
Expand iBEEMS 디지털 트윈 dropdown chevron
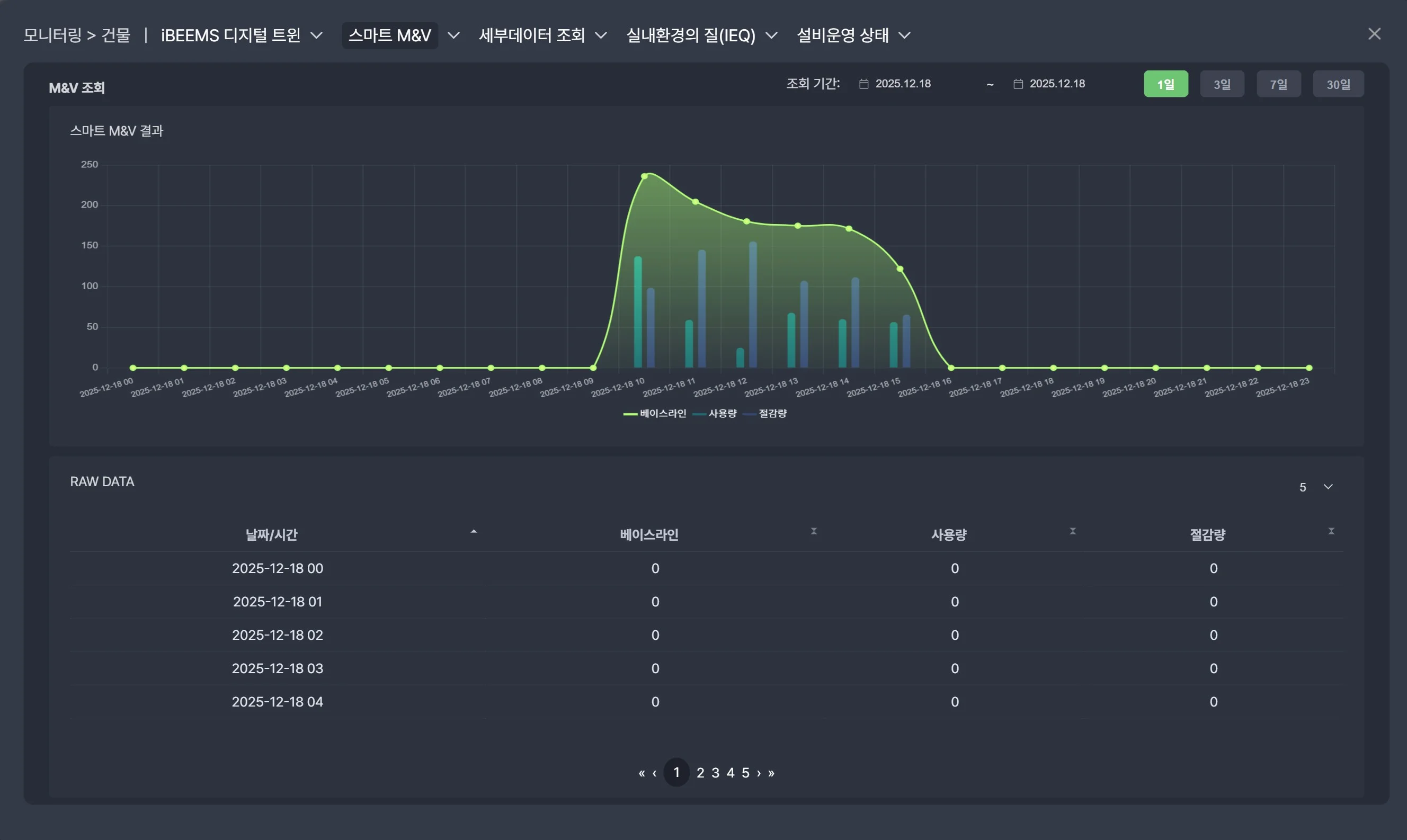[x=317, y=35]
